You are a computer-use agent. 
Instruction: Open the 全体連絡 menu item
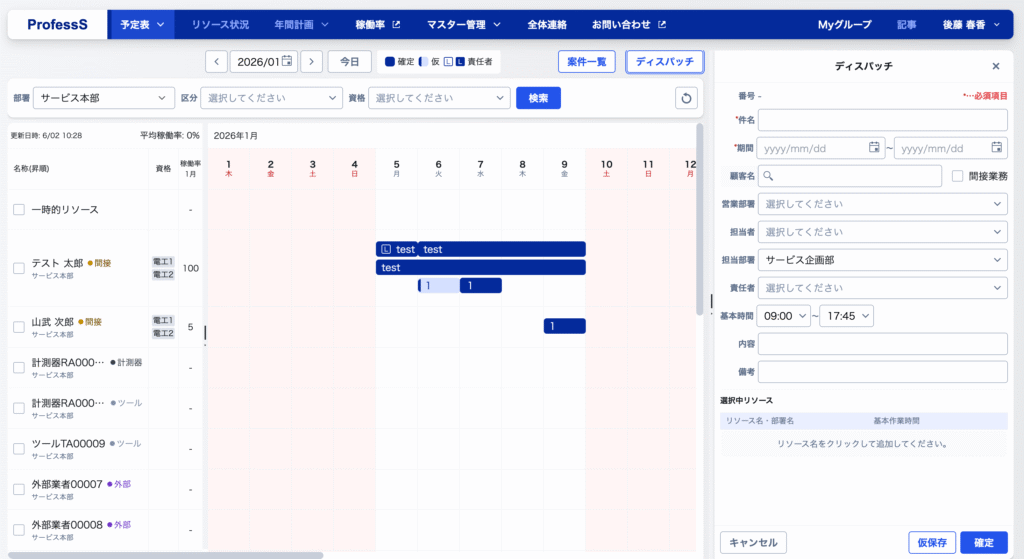pos(547,25)
